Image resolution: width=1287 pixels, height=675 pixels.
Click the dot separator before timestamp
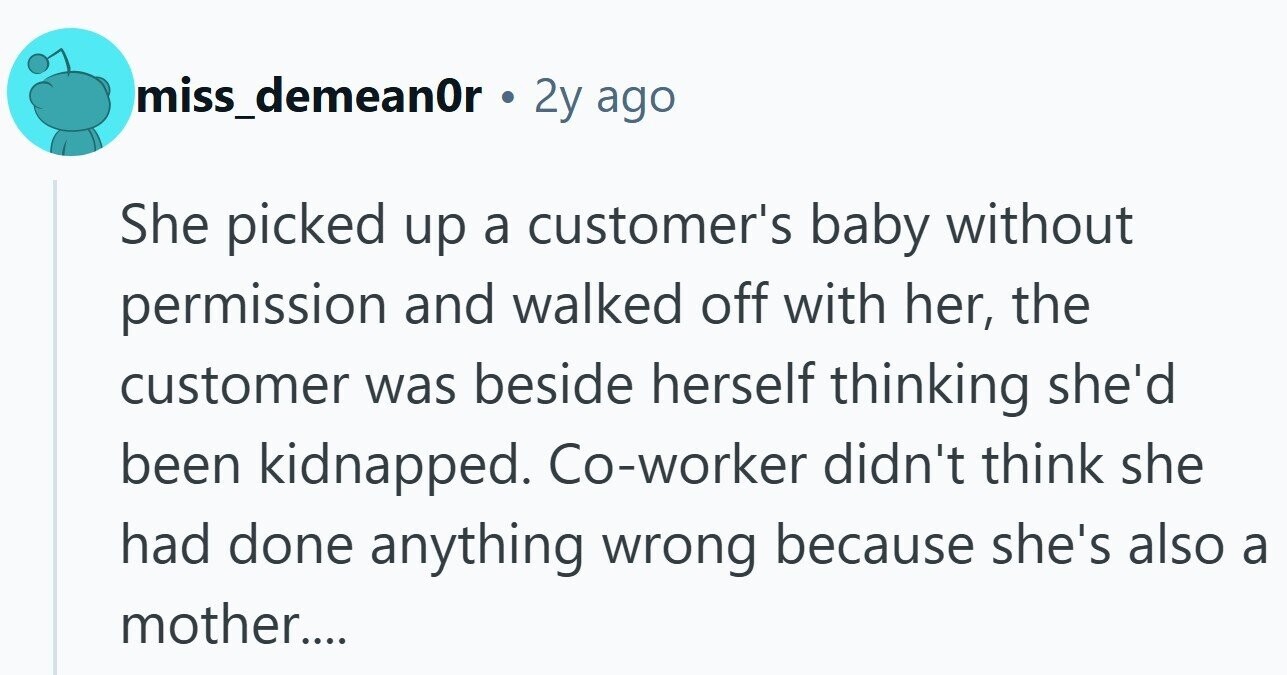tap(508, 98)
